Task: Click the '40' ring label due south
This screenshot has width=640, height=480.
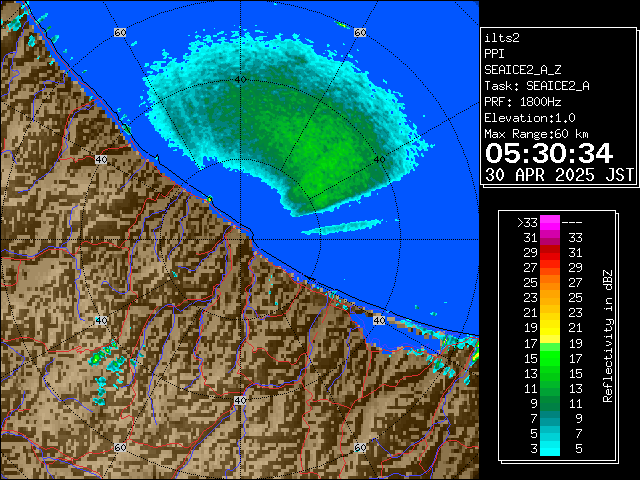Action: 240,400
